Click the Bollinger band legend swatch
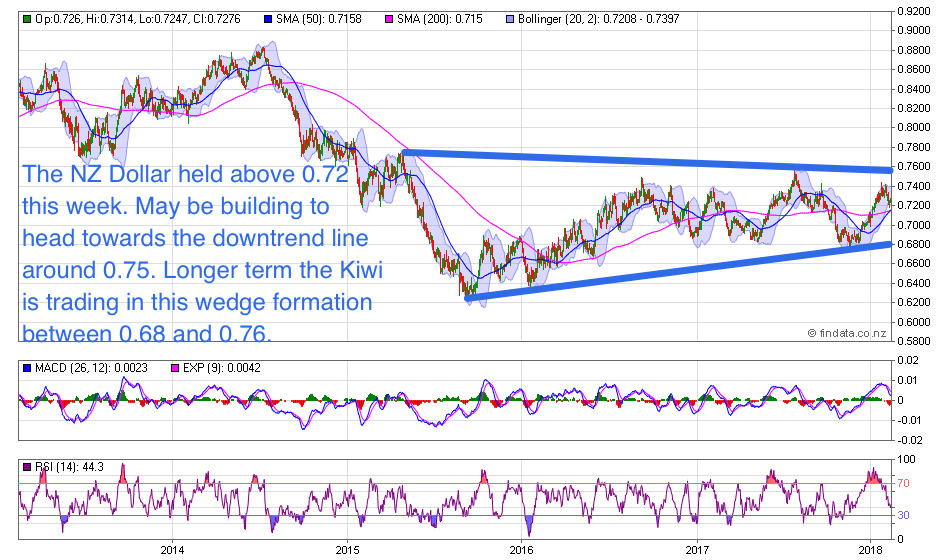This screenshot has width=940, height=560. (x=510, y=19)
